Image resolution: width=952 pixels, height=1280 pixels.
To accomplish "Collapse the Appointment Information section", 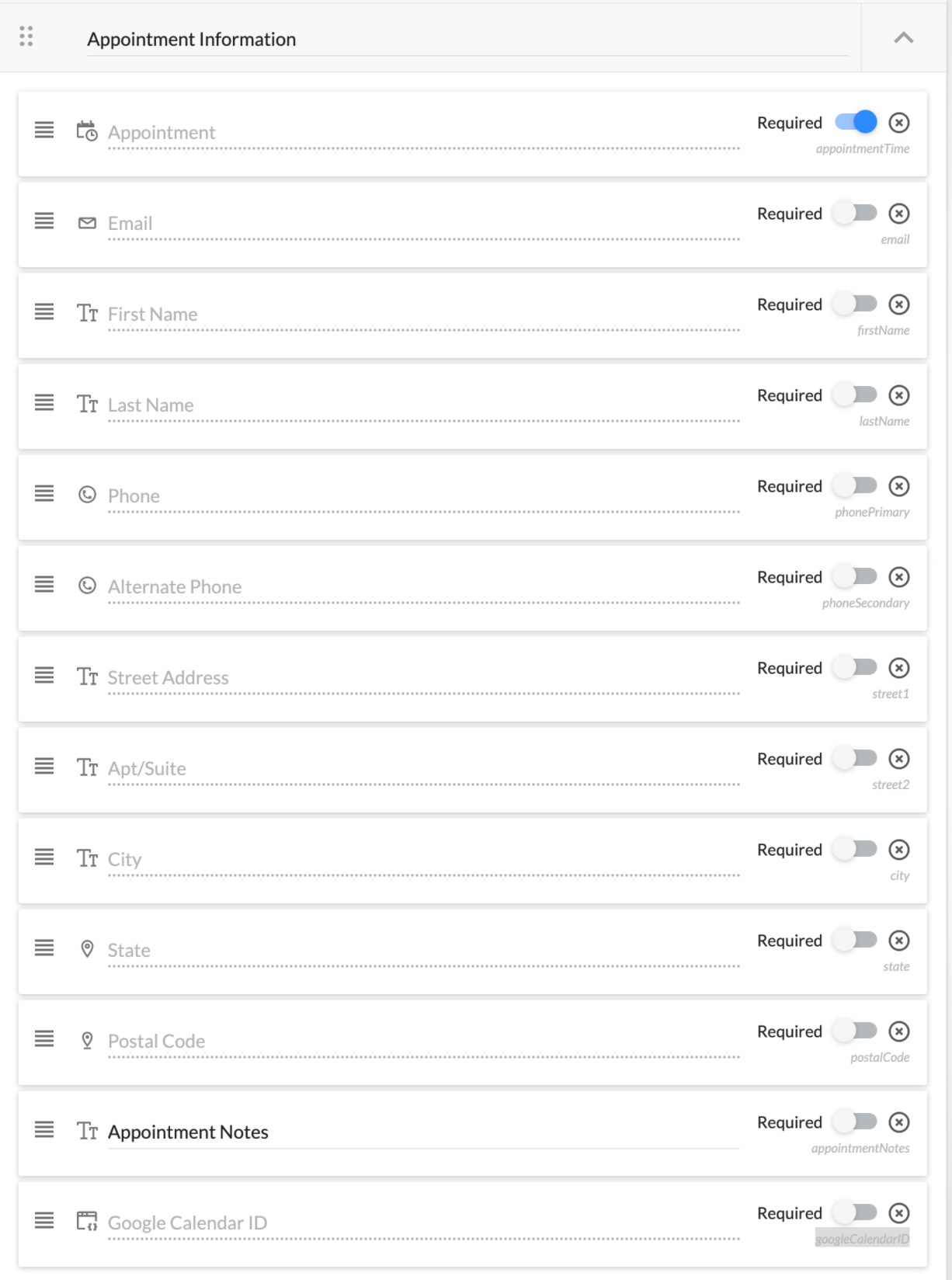I will click(x=903, y=38).
